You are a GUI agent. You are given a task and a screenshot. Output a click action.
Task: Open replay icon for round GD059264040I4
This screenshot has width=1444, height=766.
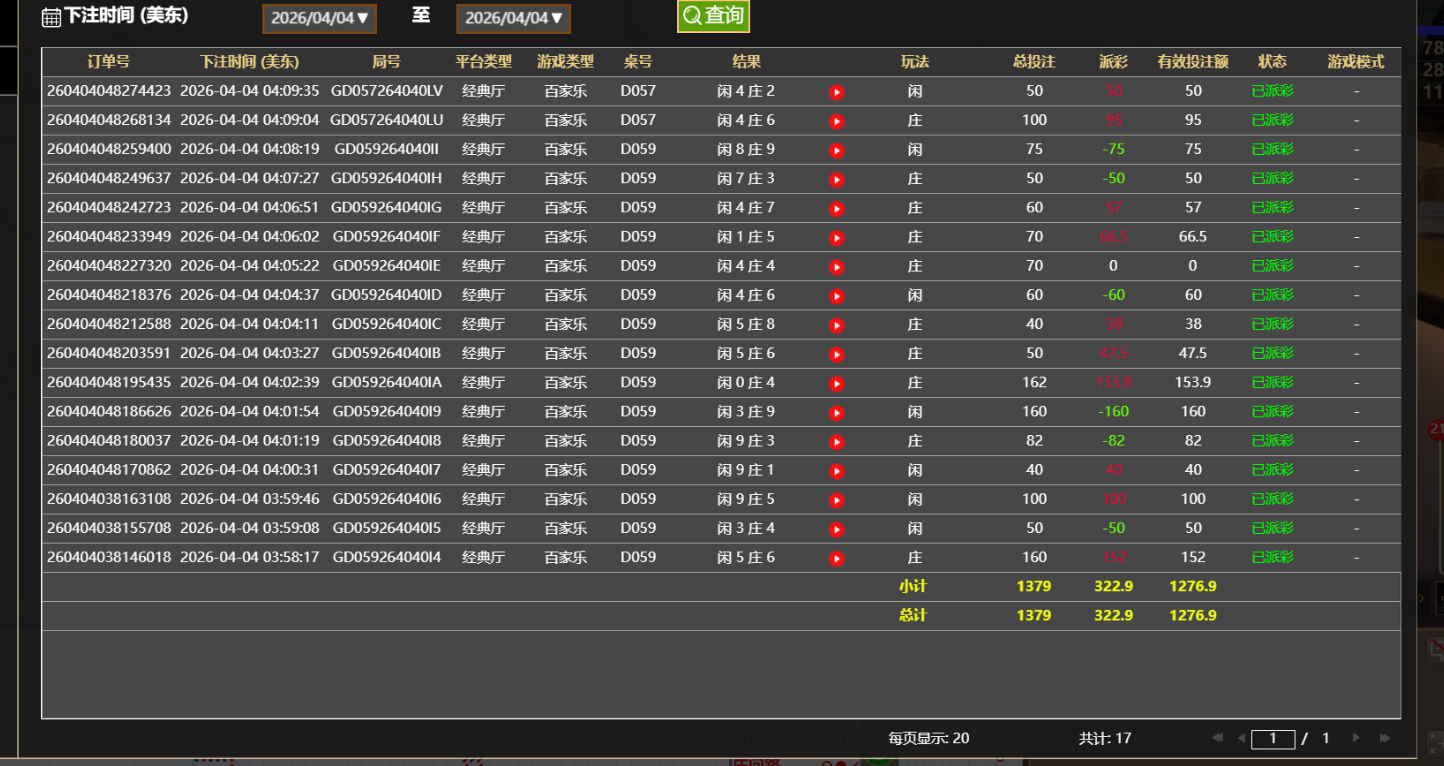(x=837, y=558)
